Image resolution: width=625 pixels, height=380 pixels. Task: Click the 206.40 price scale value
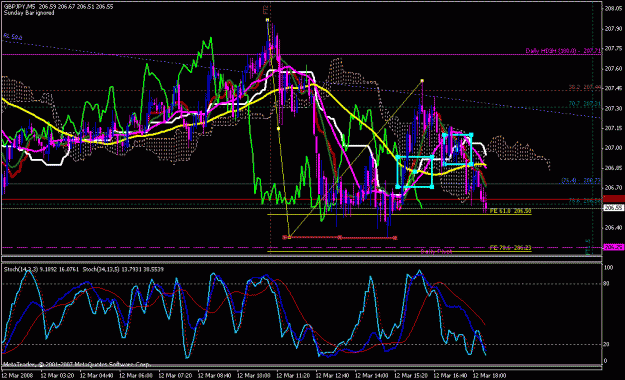click(613, 228)
